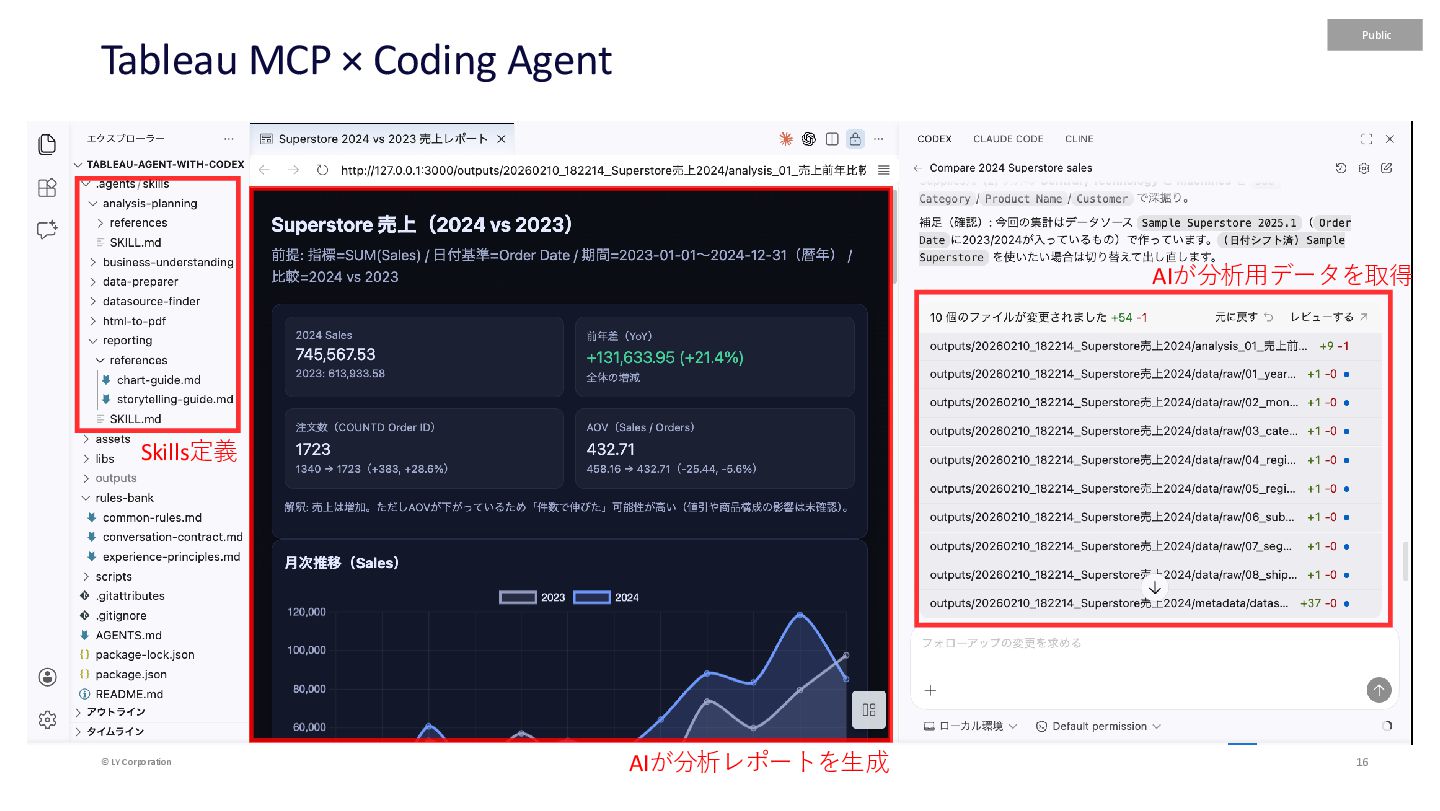This screenshot has height=811, width=1440.
Task: Open the Extensions view in activity bar
Action: 46,187
